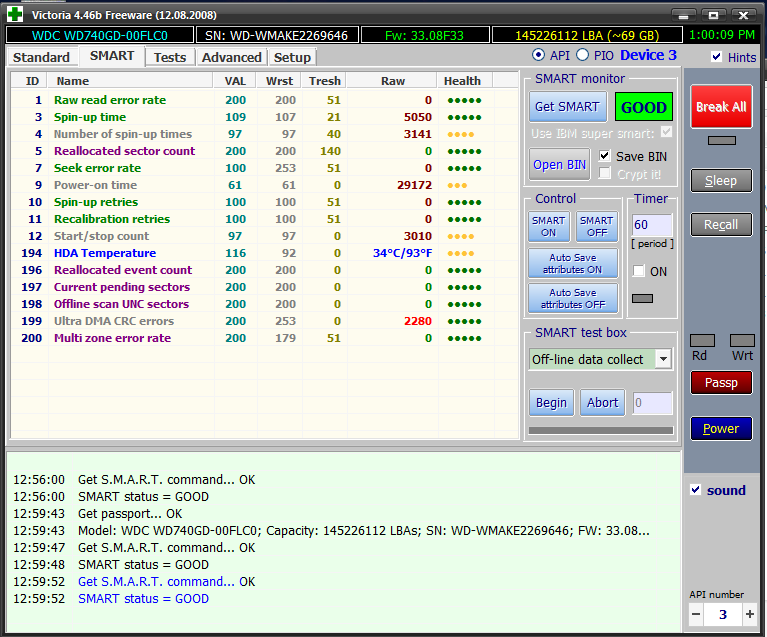This screenshot has height=637, width=767.
Task: Click Auto Save attributes OFF
Action: [x=572, y=298]
